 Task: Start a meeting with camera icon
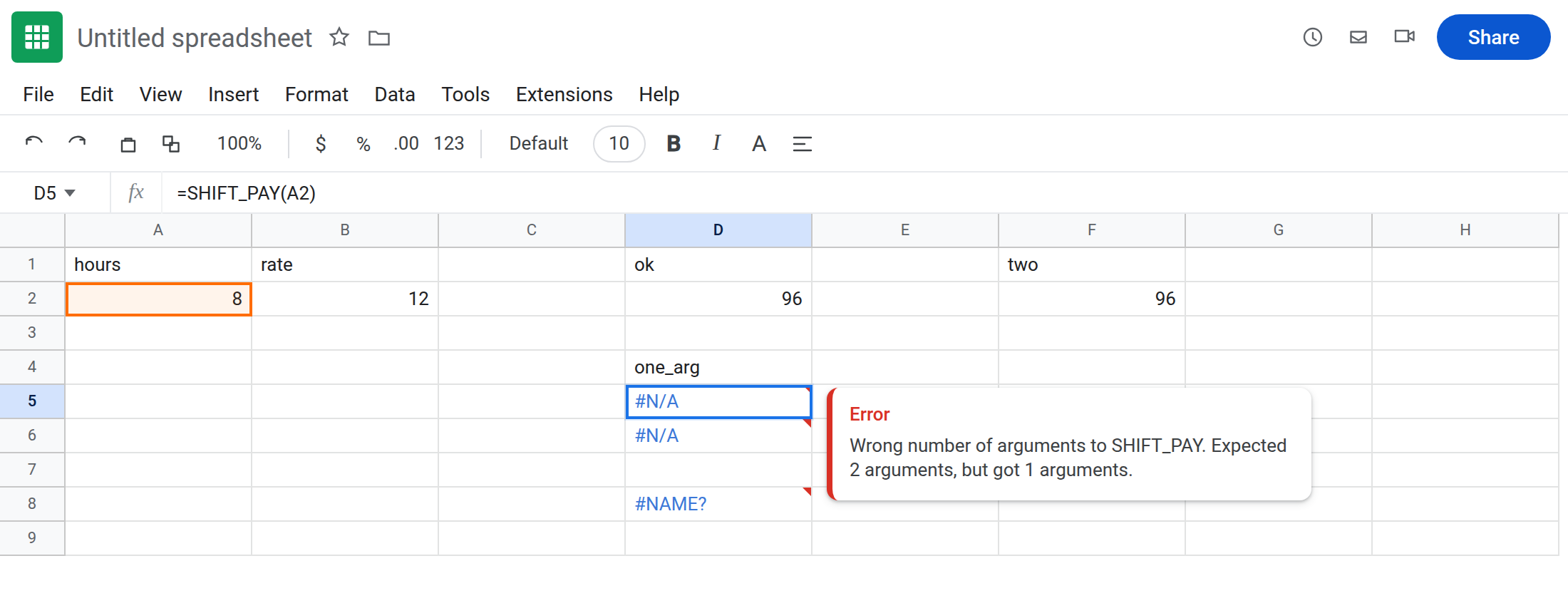pos(1405,36)
